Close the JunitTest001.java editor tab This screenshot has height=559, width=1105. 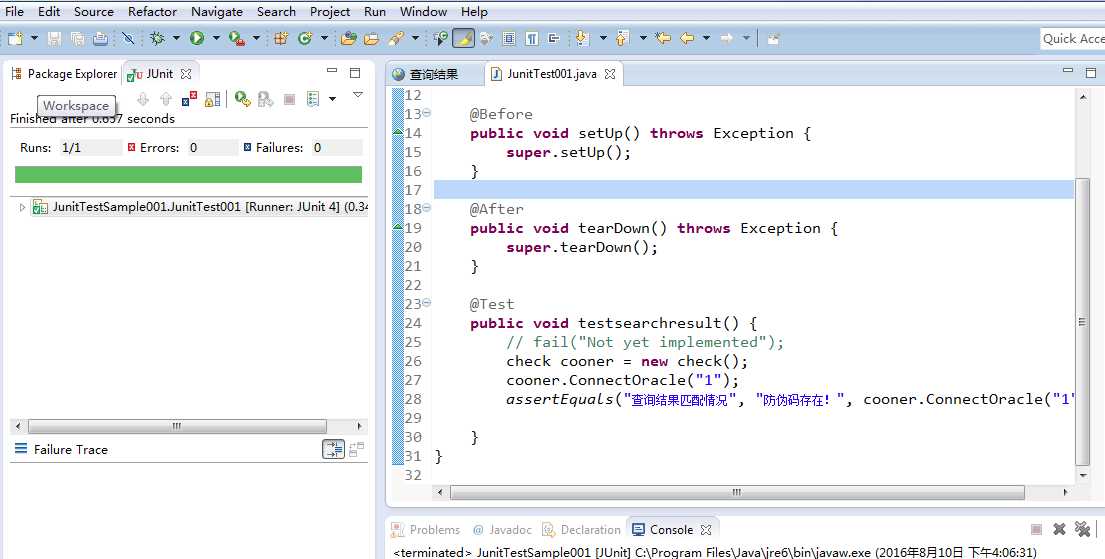[x=610, y=73]
